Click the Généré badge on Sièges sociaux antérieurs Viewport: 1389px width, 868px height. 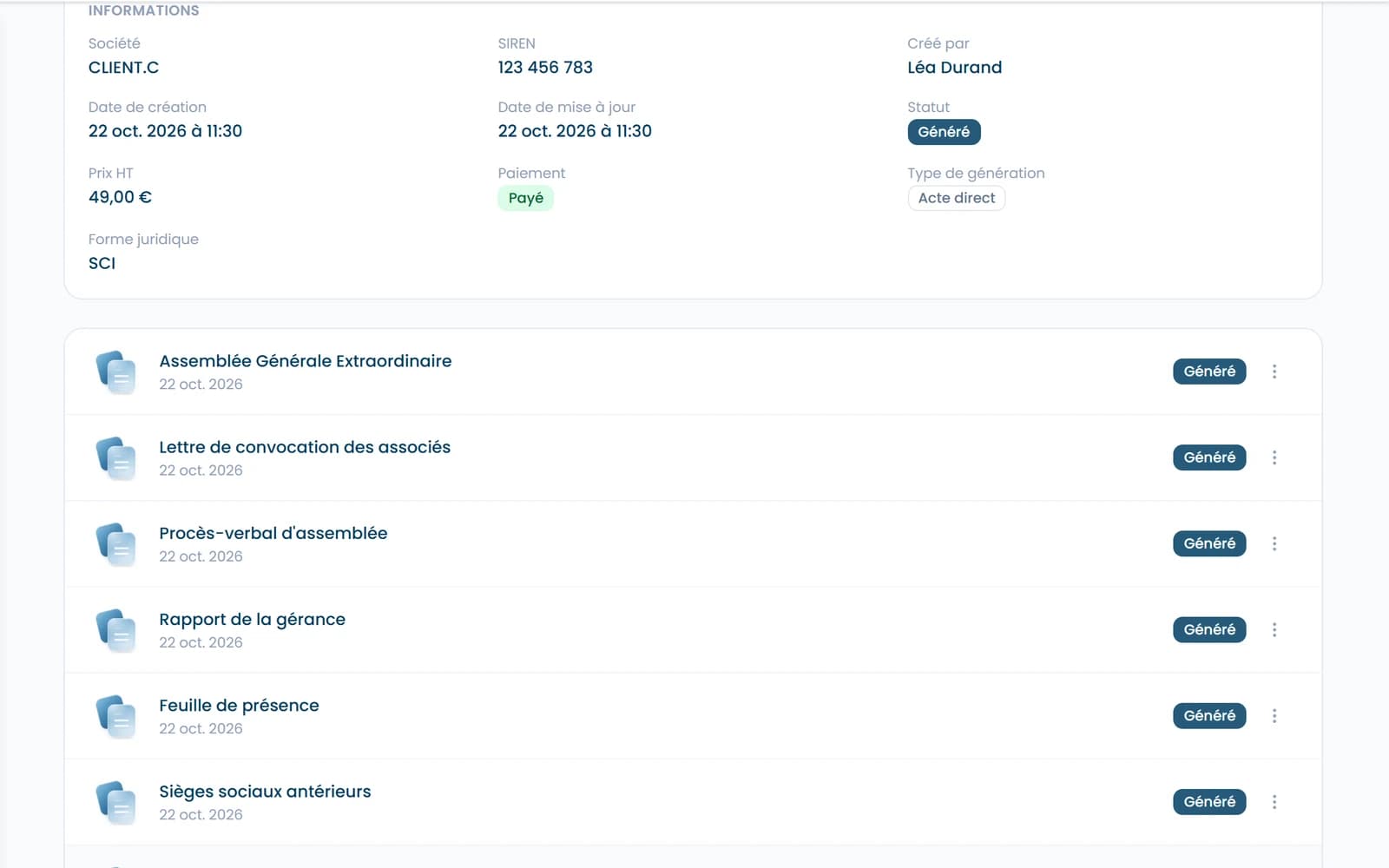pyautogui.click(x=1209, y=801)
